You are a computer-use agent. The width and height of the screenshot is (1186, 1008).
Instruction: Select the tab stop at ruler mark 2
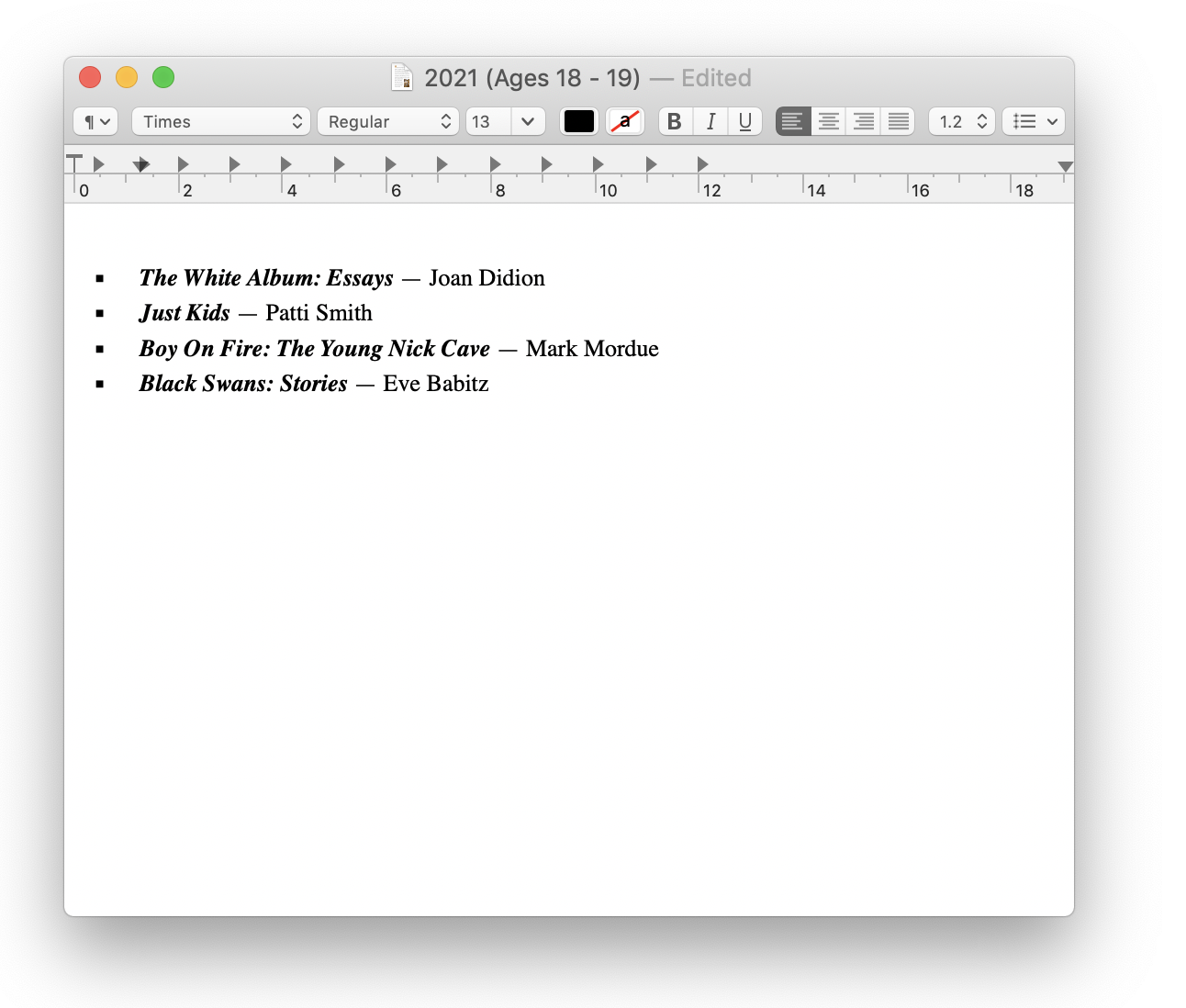click(183, 164)
